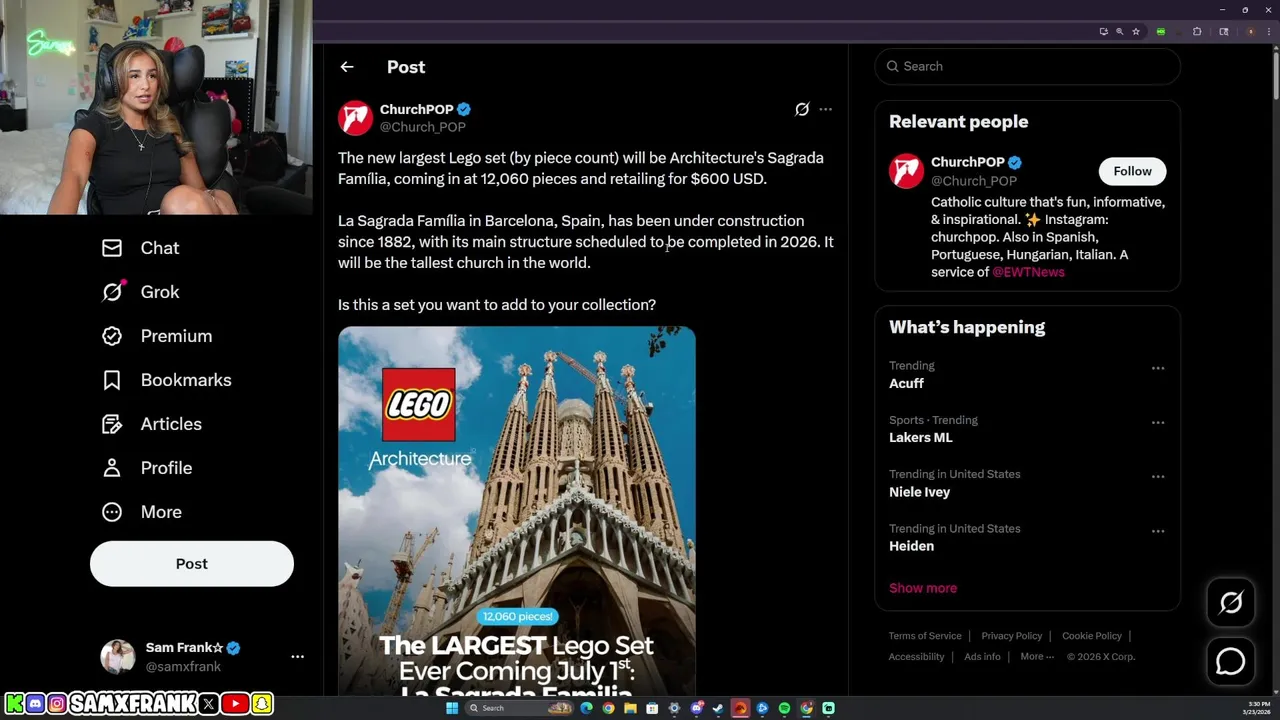Click install app icon in address bar

1104,32
